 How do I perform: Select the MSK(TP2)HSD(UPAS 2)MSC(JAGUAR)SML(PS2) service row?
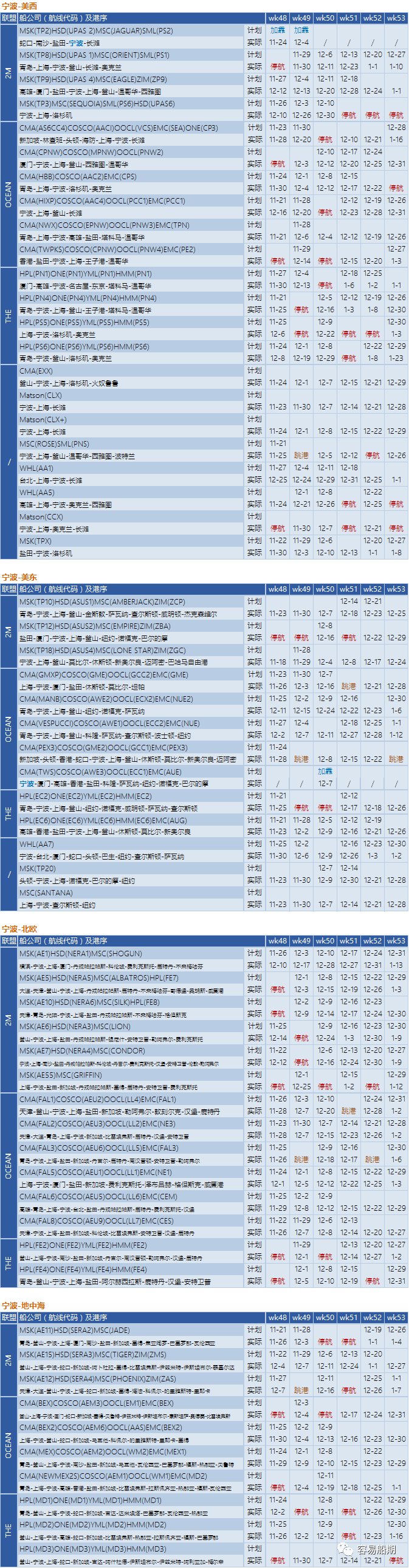tap(96, 30)
